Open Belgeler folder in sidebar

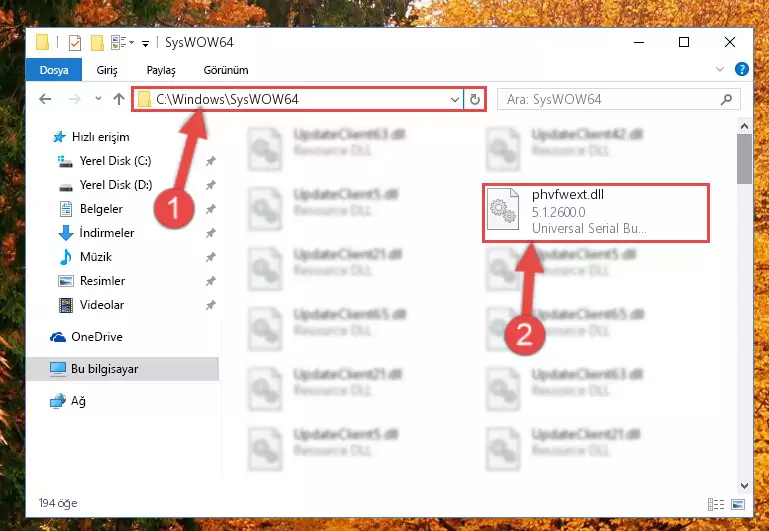[101, 209]
